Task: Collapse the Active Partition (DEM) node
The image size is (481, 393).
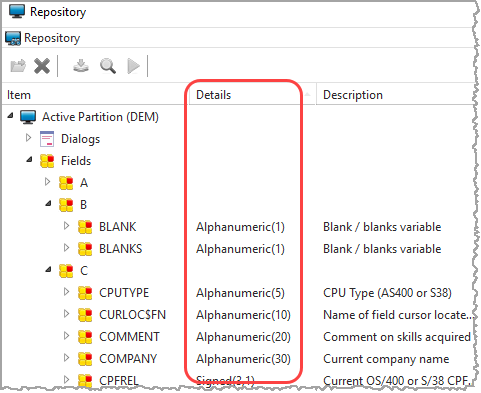Action: tap(11, 116)
